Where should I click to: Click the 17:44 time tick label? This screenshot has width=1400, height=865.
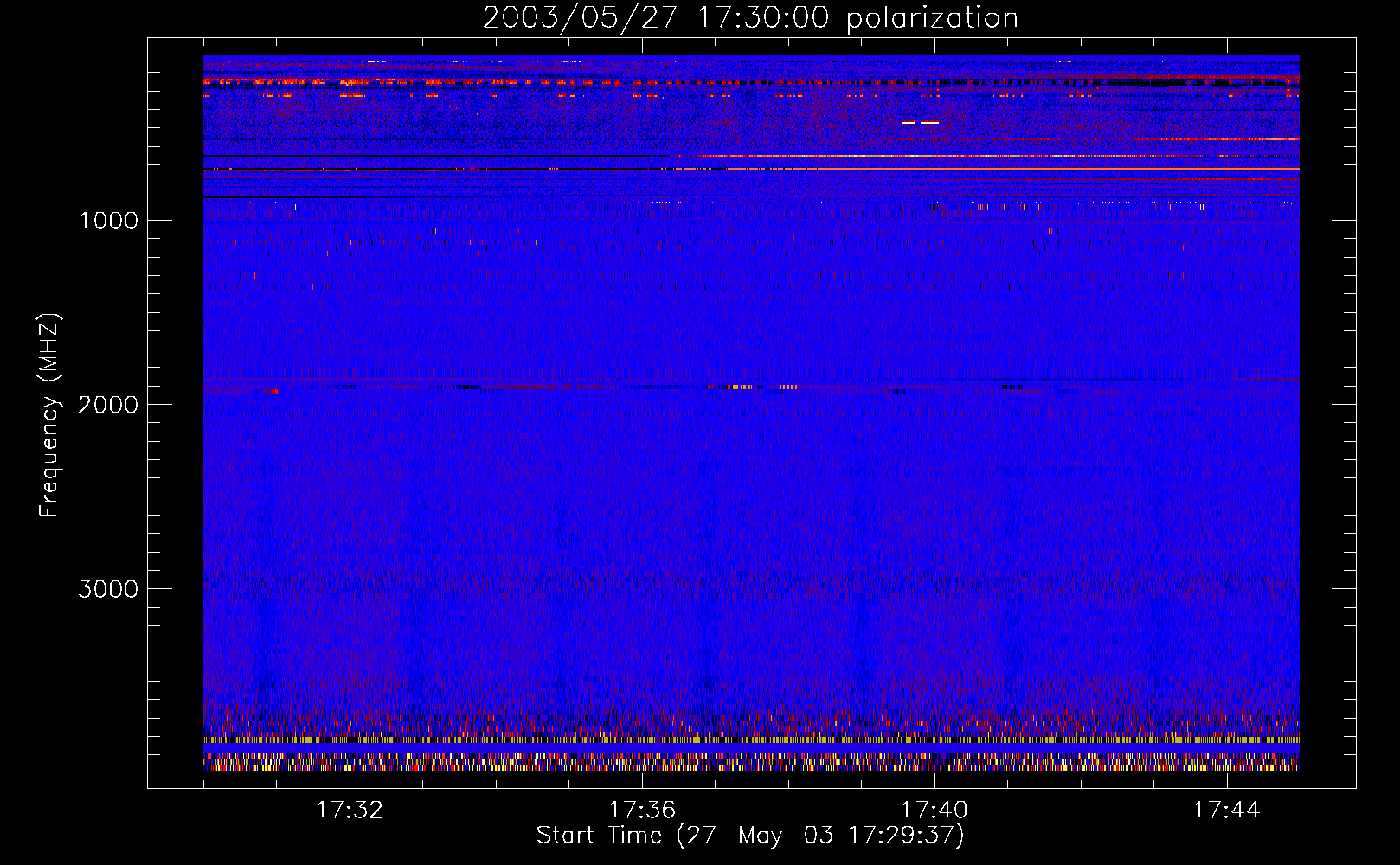pos(1227,811)
